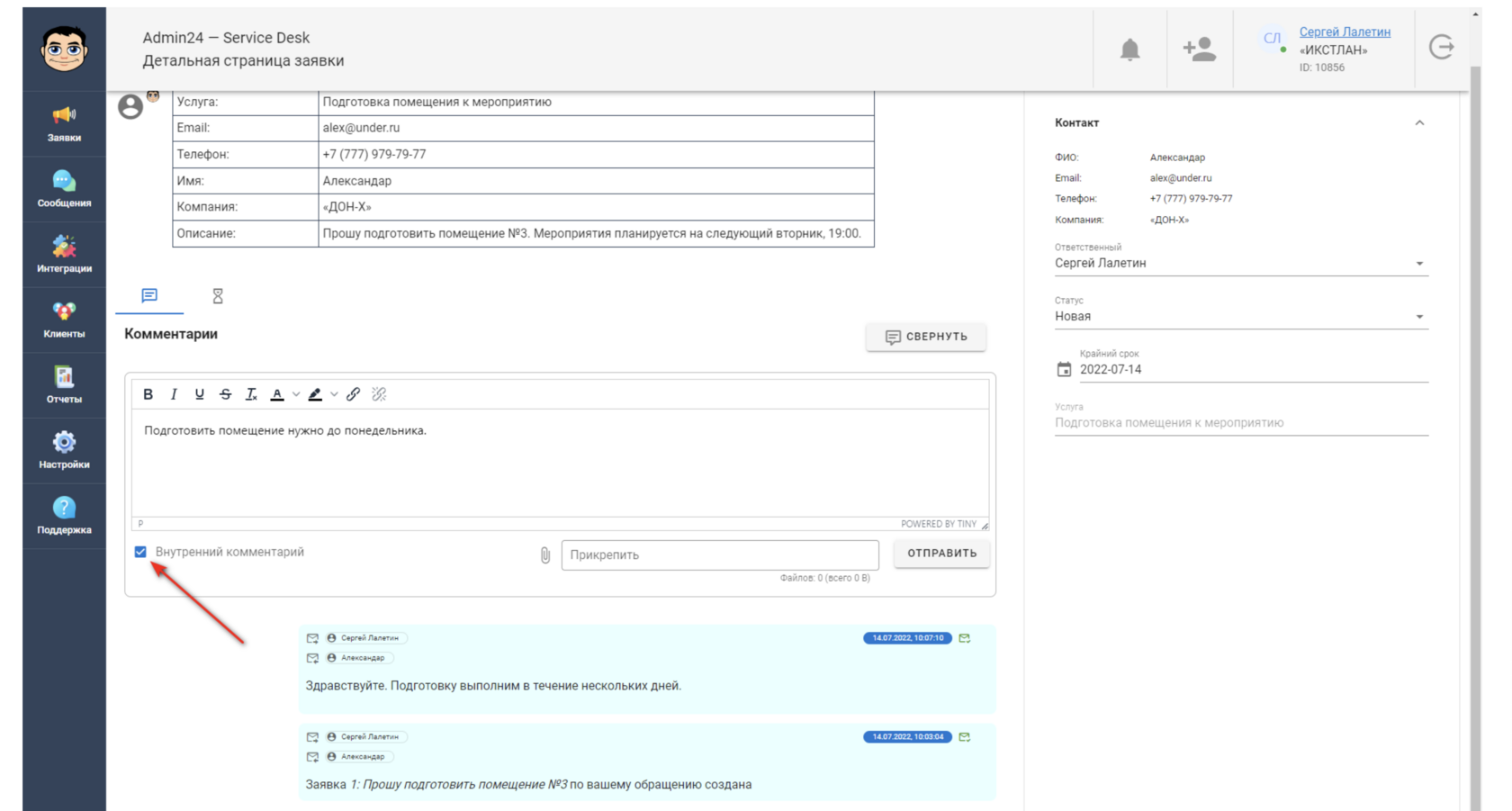Screen dimensions: 1512x811
Task: Open text color dropdown arrow
Action: 296,394
